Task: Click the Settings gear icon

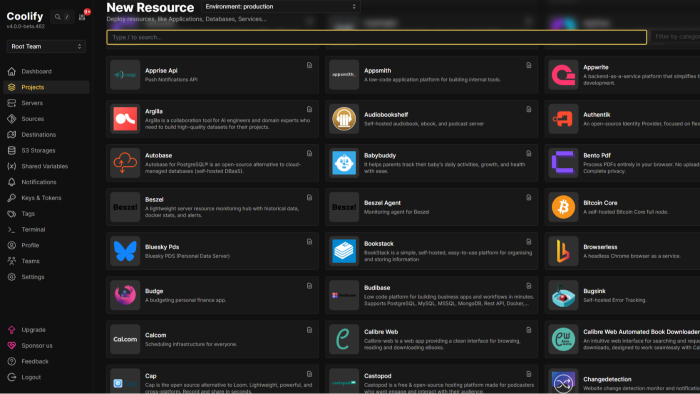Action: [x=12, y=277]
